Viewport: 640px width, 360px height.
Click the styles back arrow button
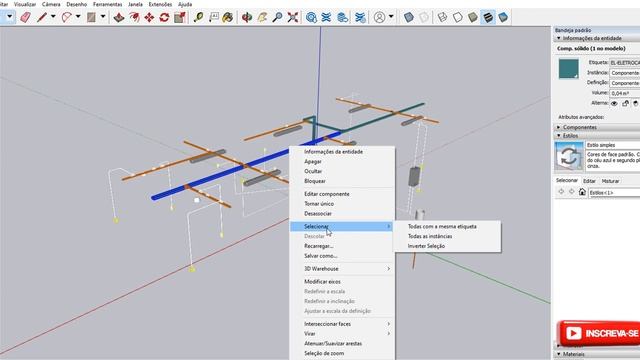(x=561, y=192)
